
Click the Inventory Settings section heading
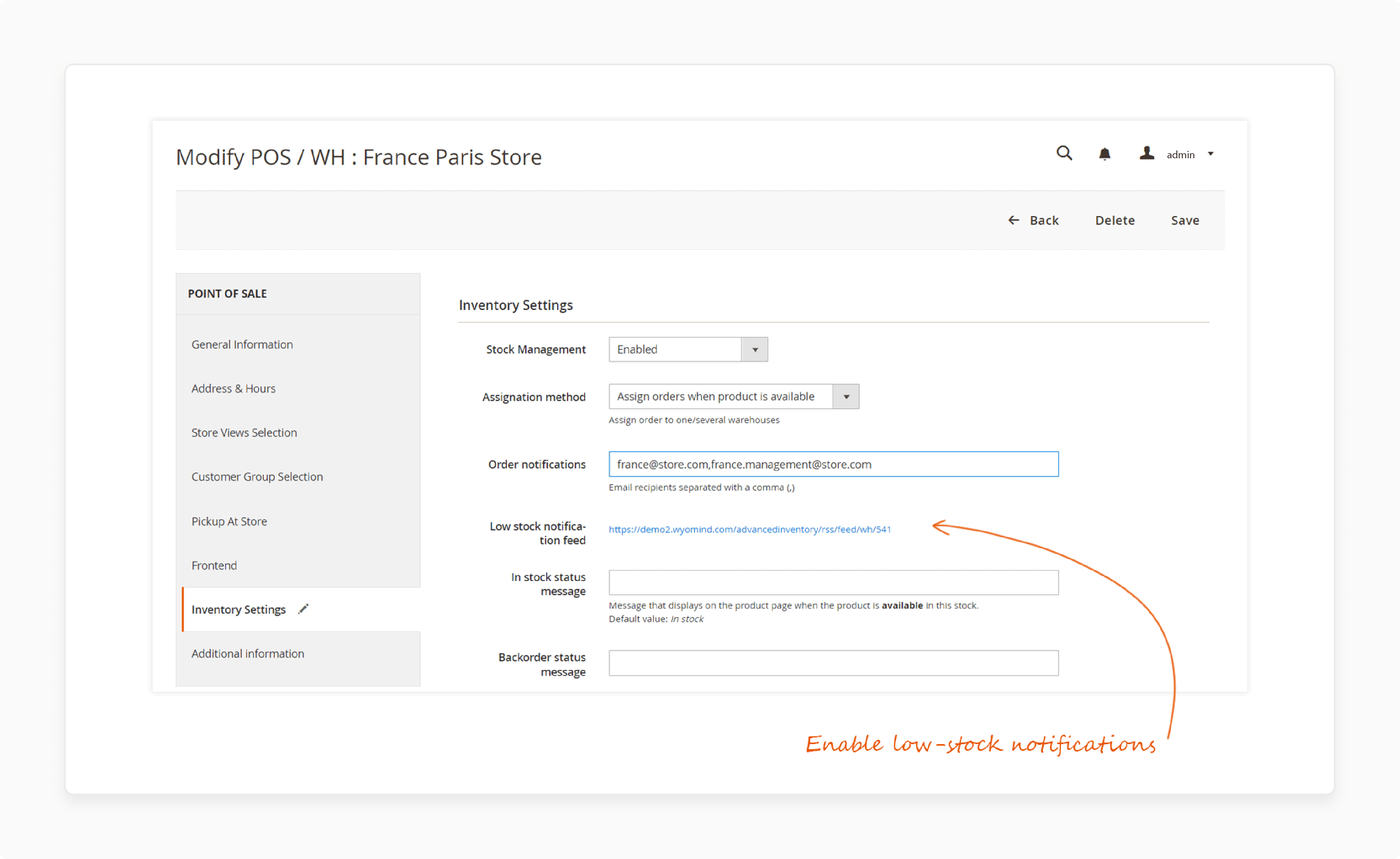pos(515,305)
